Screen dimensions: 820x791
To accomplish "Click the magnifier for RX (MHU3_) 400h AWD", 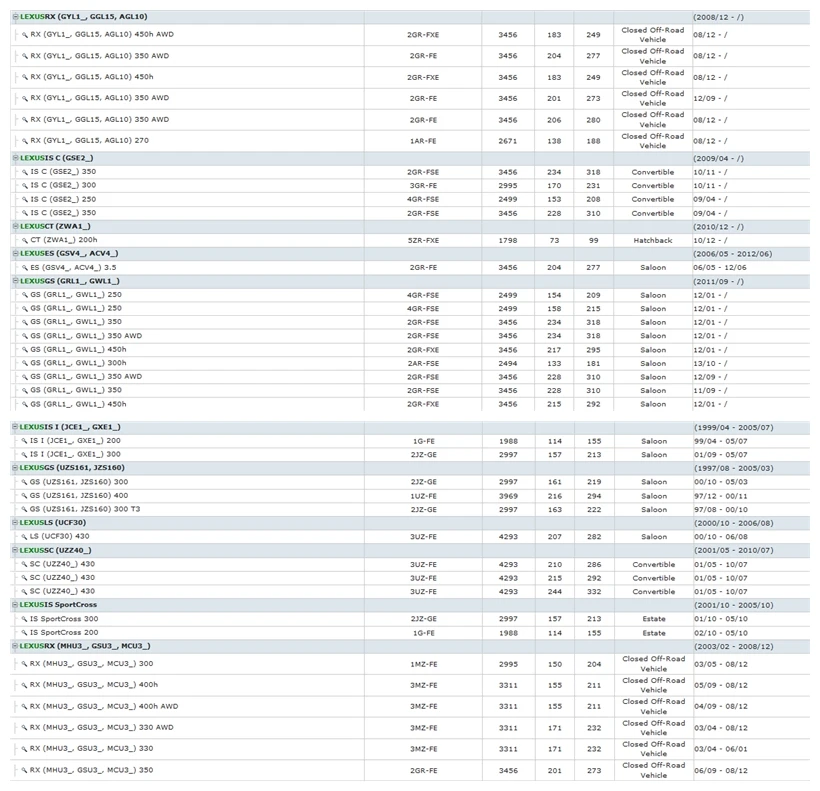I will click(24, 707).
